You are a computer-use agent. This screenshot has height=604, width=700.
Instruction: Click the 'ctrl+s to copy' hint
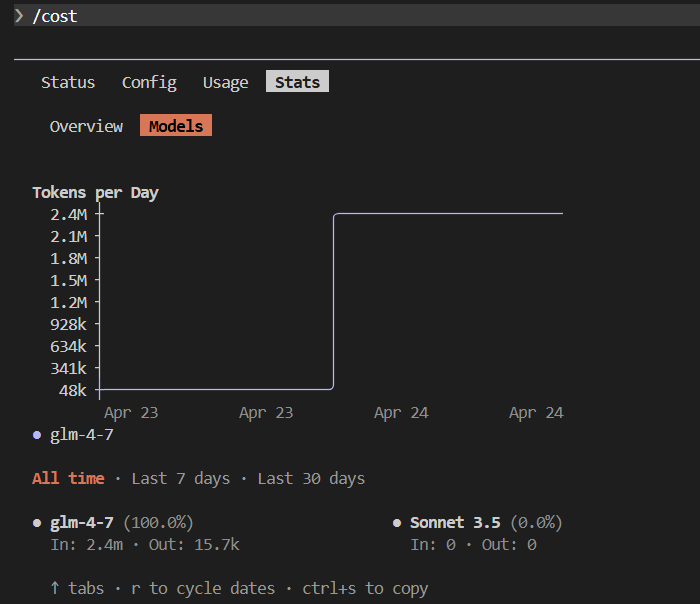[x=365, y=588]
